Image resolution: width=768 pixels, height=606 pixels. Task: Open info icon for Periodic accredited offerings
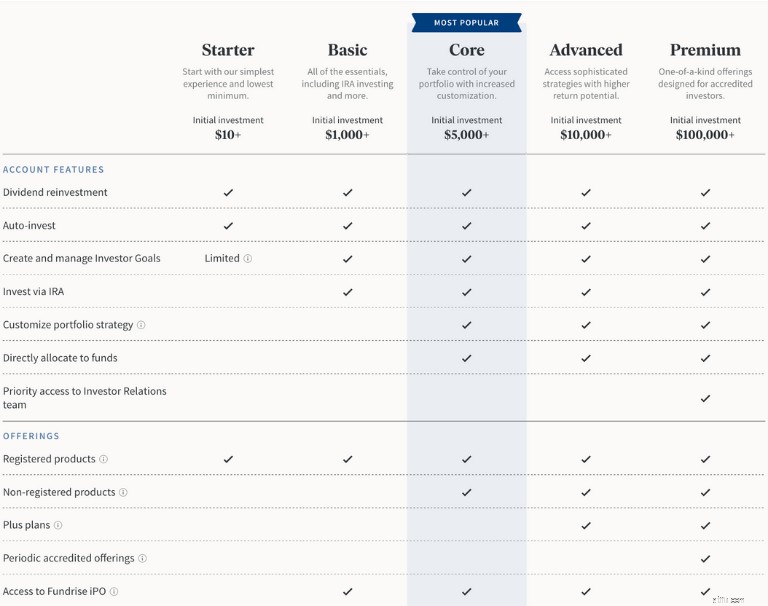(142, 558)
